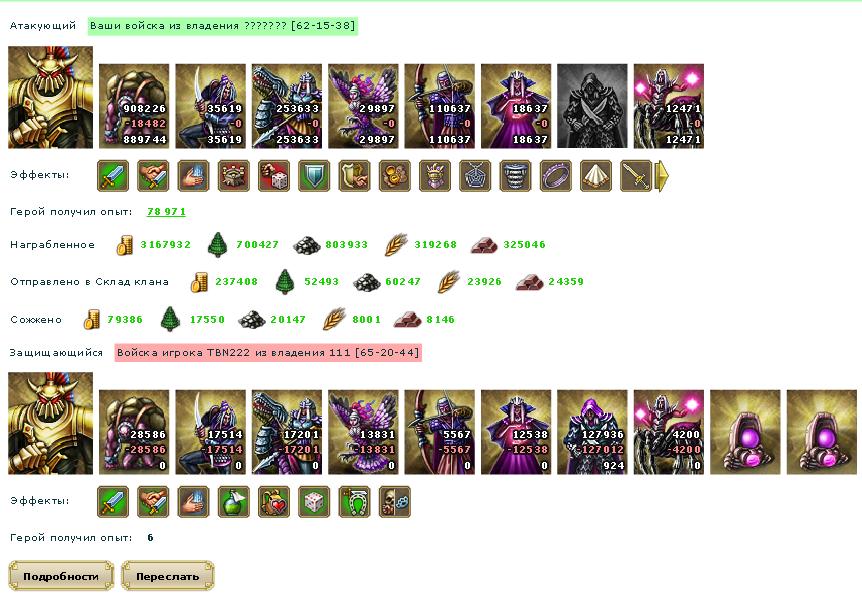The image size is (862, 600).
Task: Click the attacker's purple ring effect icon
Action: point(555,176)
